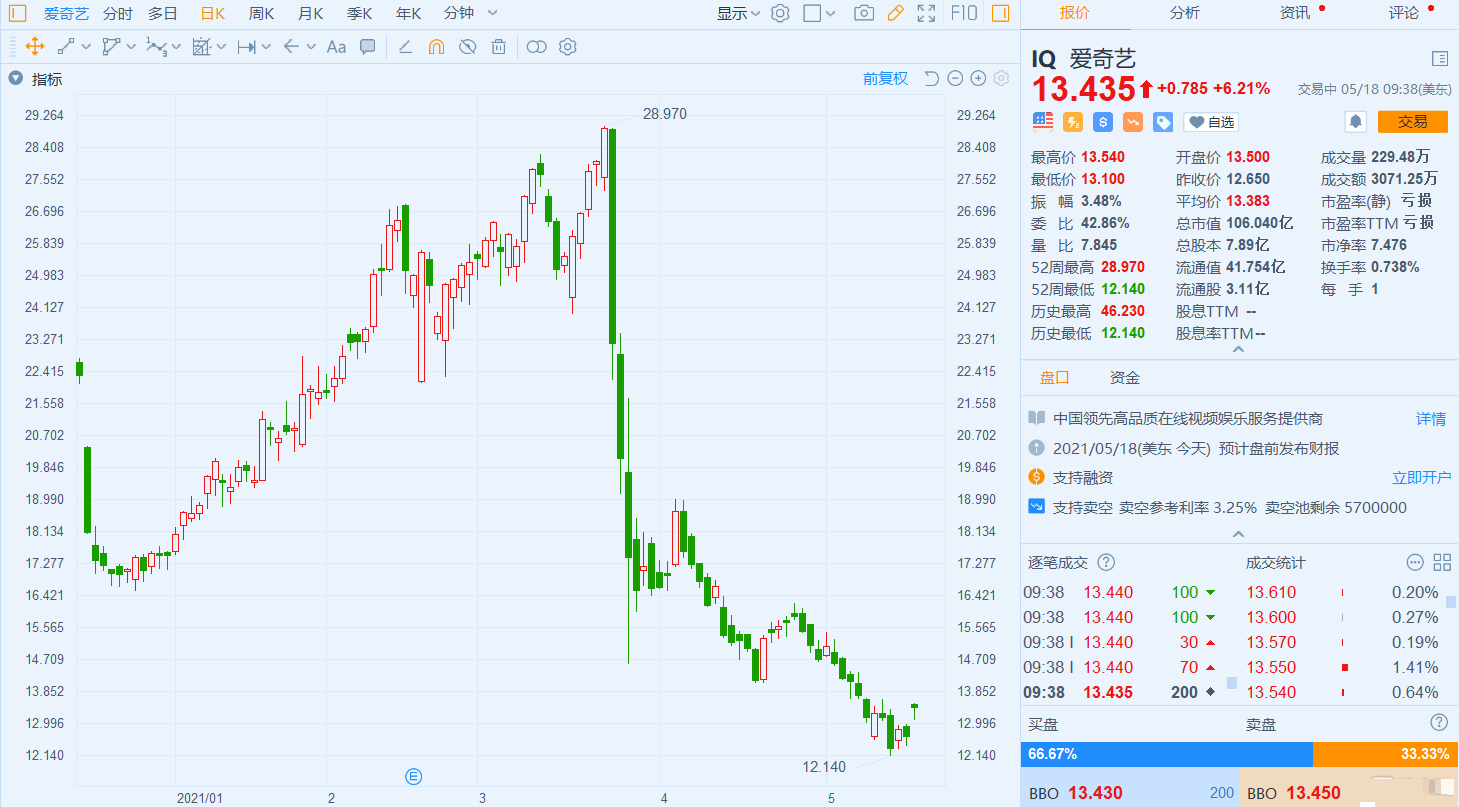Select the Fibonacci/grid analysis tool

pos(201,46)
